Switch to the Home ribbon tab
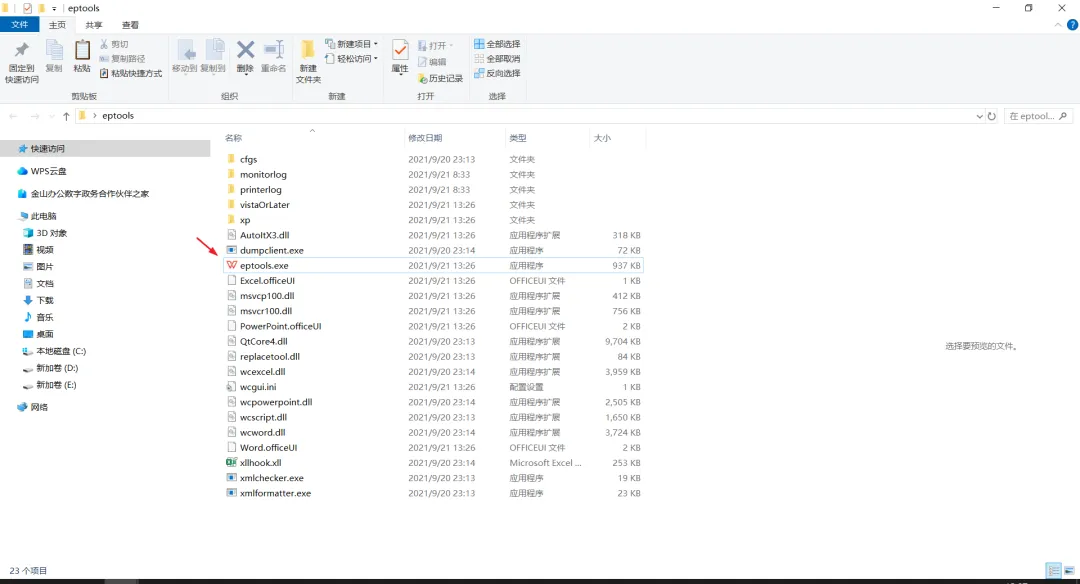This screenshot has height=584, width=1080. click(x=57, y=25)
